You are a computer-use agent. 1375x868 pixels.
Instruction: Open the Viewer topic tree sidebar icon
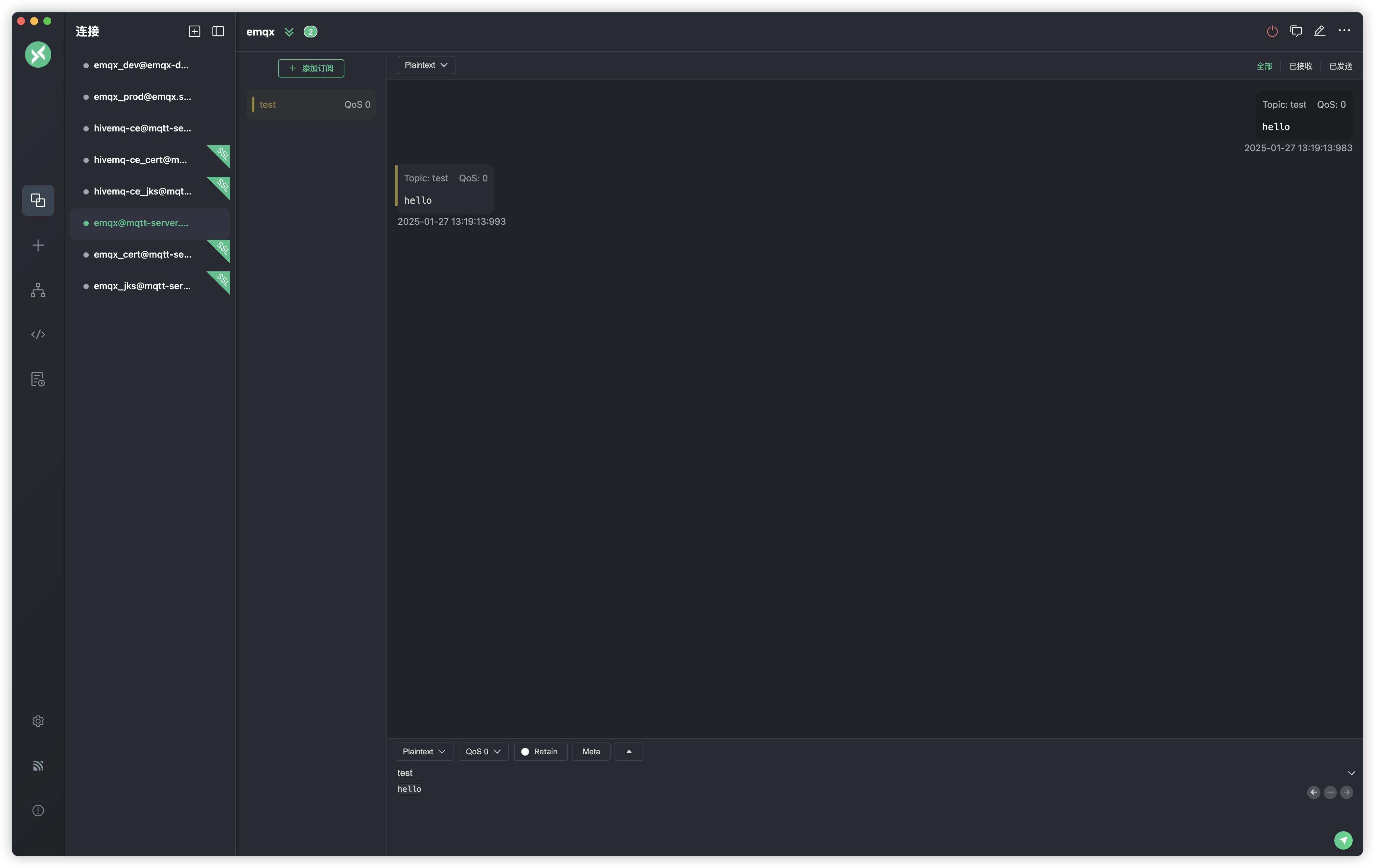tap(38, 290)
